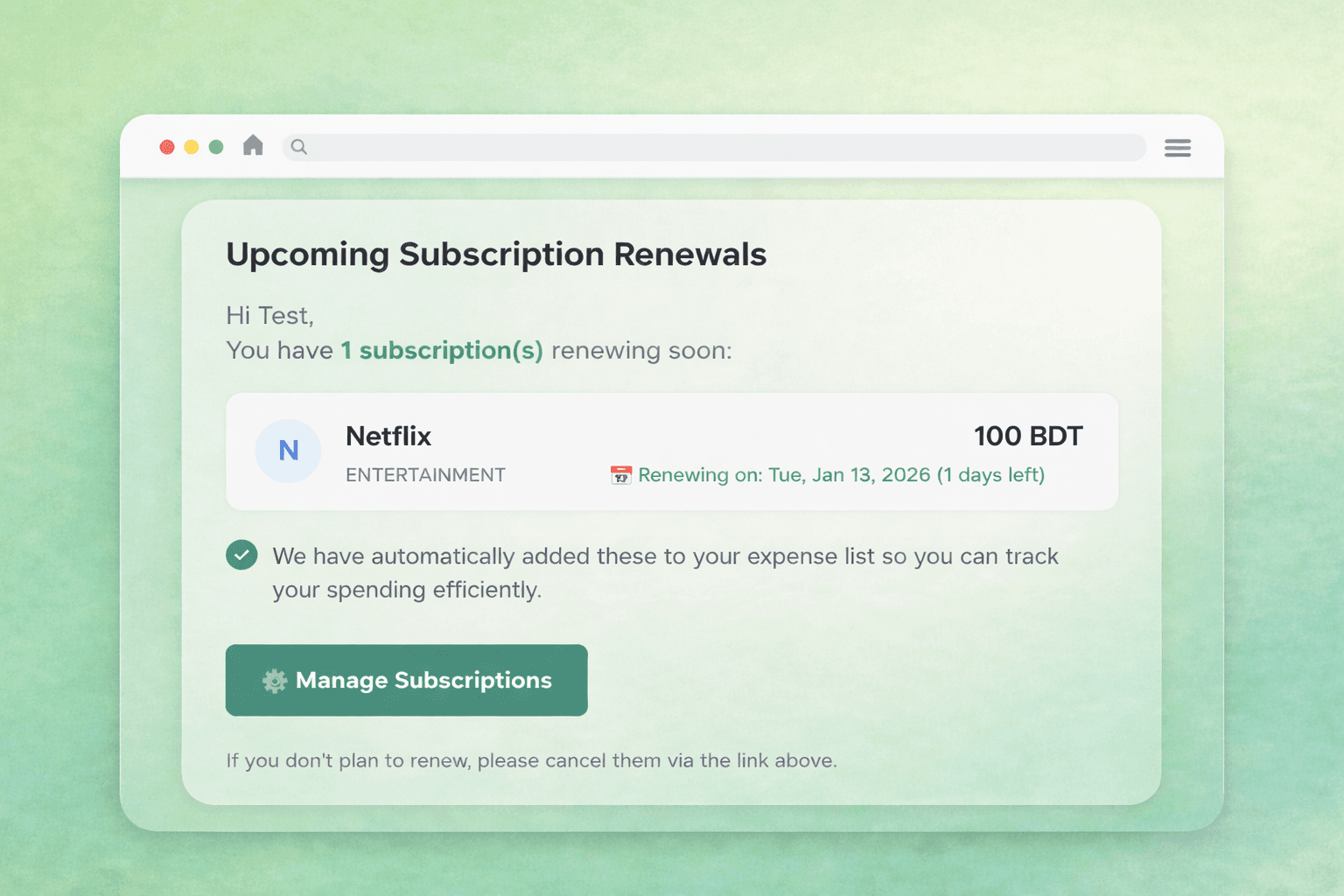This screenshot has height=896, width=1344.
Task: Click the green '1 subscription(s)' text
Action: (442, 350)
